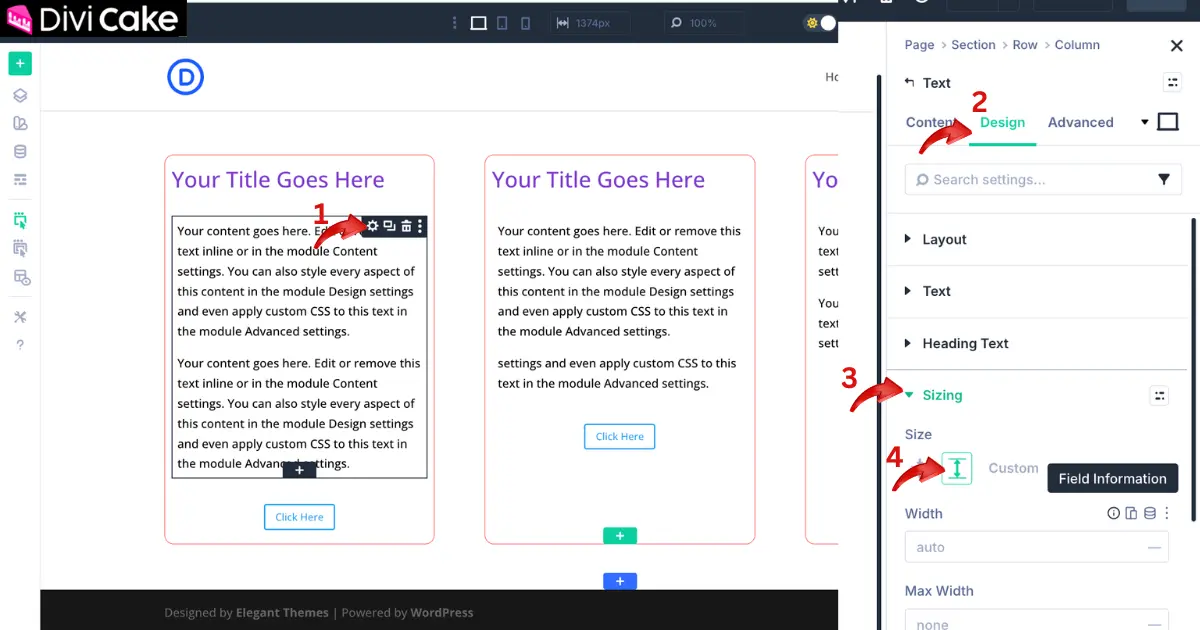The width and height of the screenshot is (1200, 630).
Task: Click the zoom field showing 100%
Action: pos(706,22)
